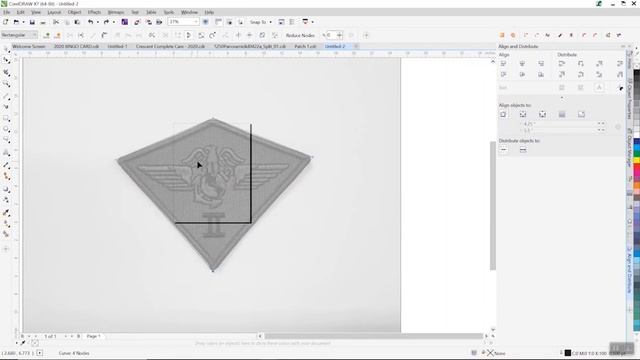Click the Paste icon
This screenshot has height=360, width=640.
click(77, 22)
